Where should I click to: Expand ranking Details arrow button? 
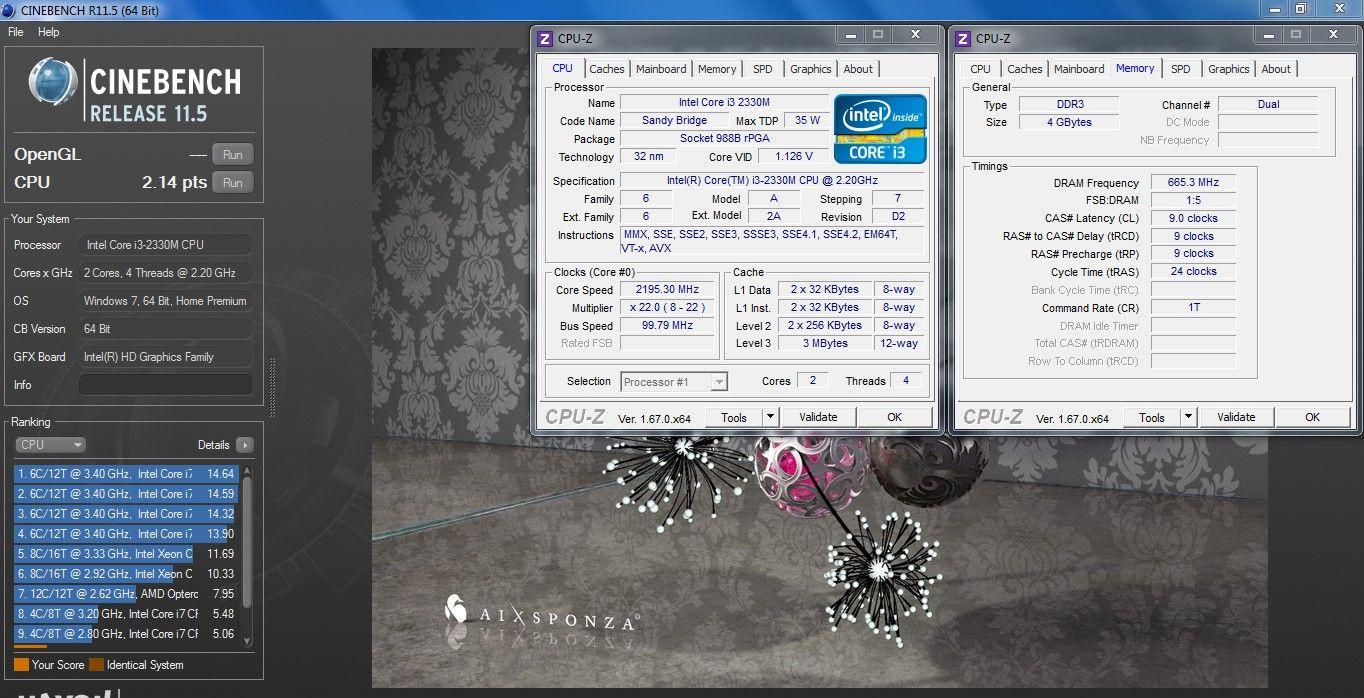[x=245, y=445]
